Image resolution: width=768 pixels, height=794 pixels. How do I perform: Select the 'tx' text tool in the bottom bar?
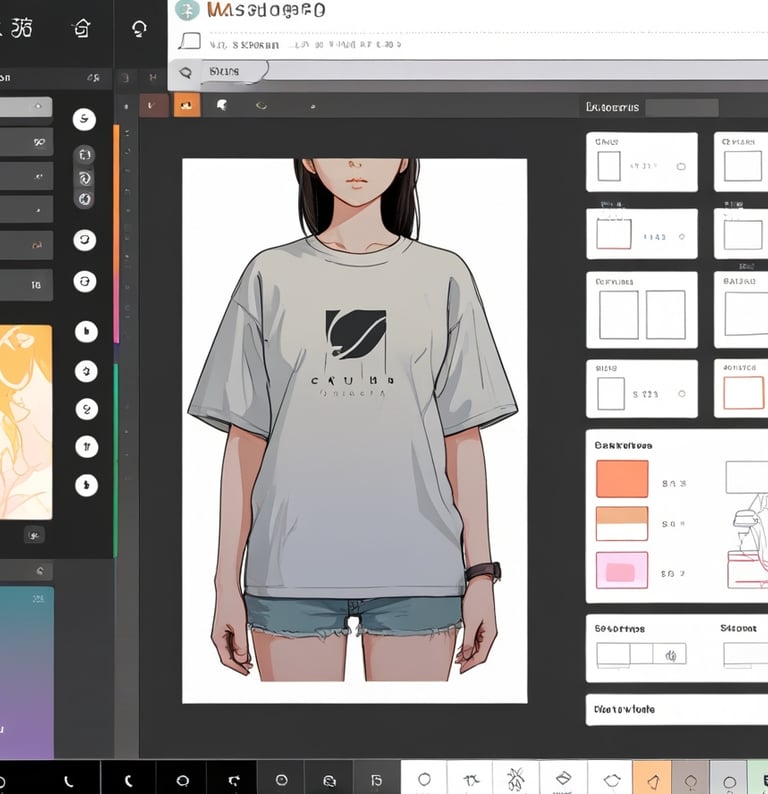(x=471, y=780)
